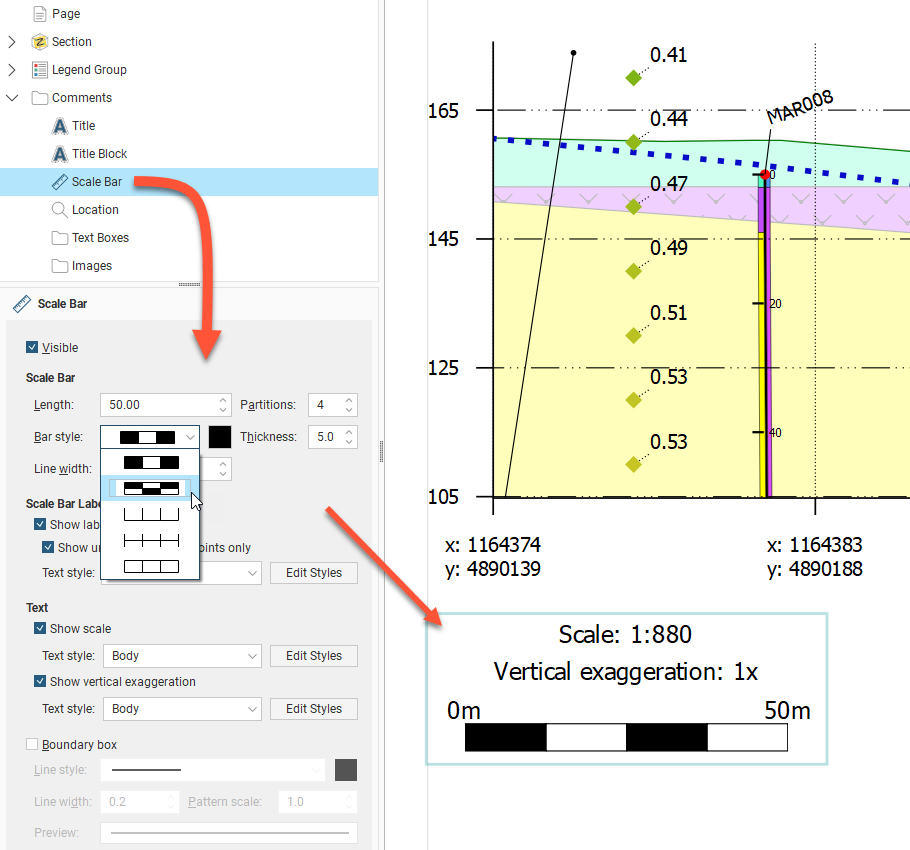Collapse the Comments tree node
The height and width of the screenshot is (850, 910).
pyautogui.click(x=12, y=98)
